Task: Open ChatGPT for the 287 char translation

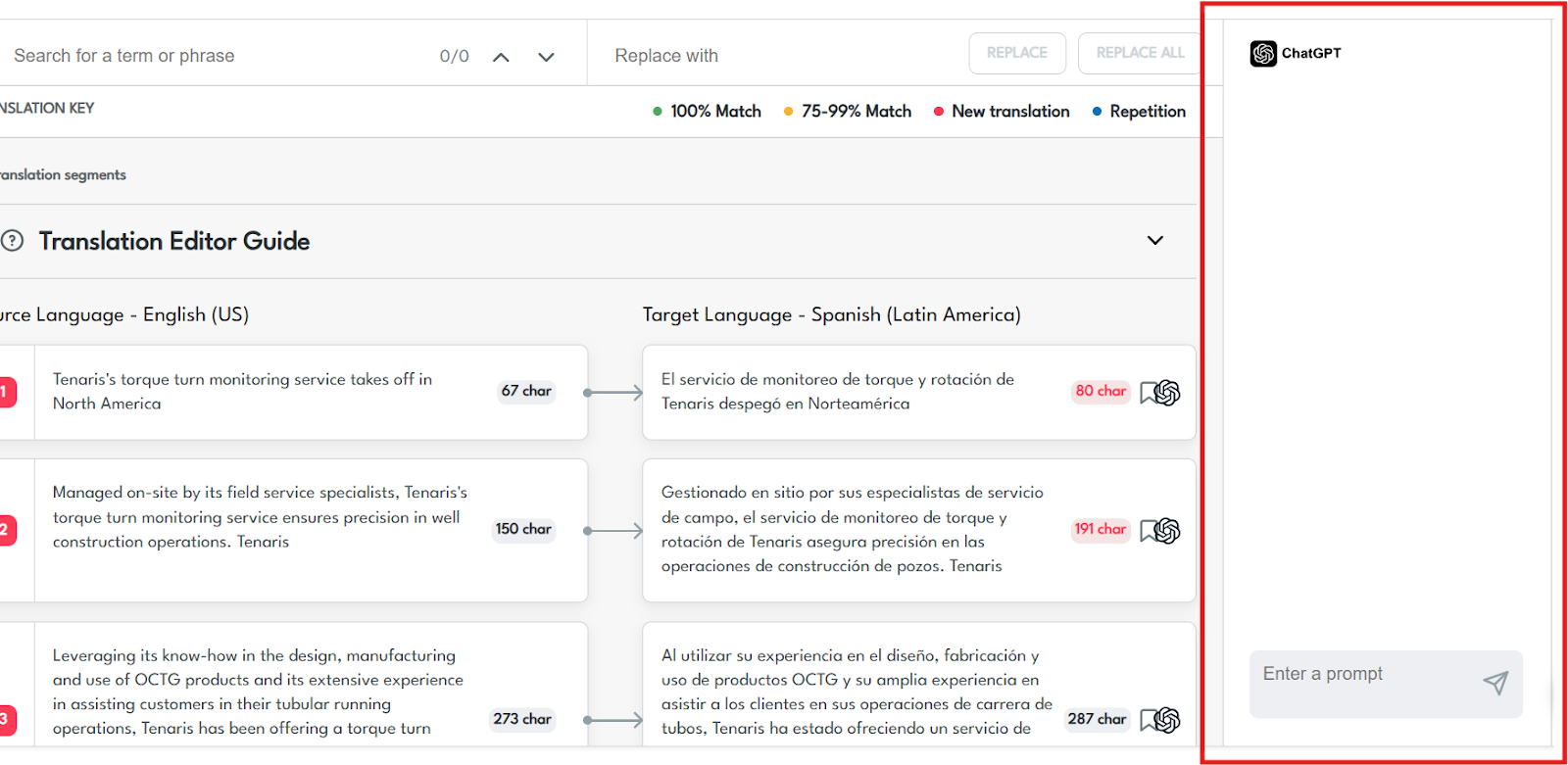Action: [x=1166, y=720]
